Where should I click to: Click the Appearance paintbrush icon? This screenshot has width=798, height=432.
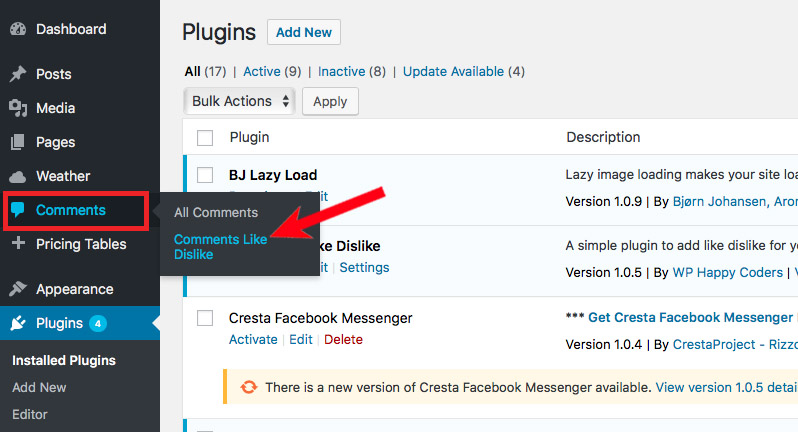(x=18, y=289)
